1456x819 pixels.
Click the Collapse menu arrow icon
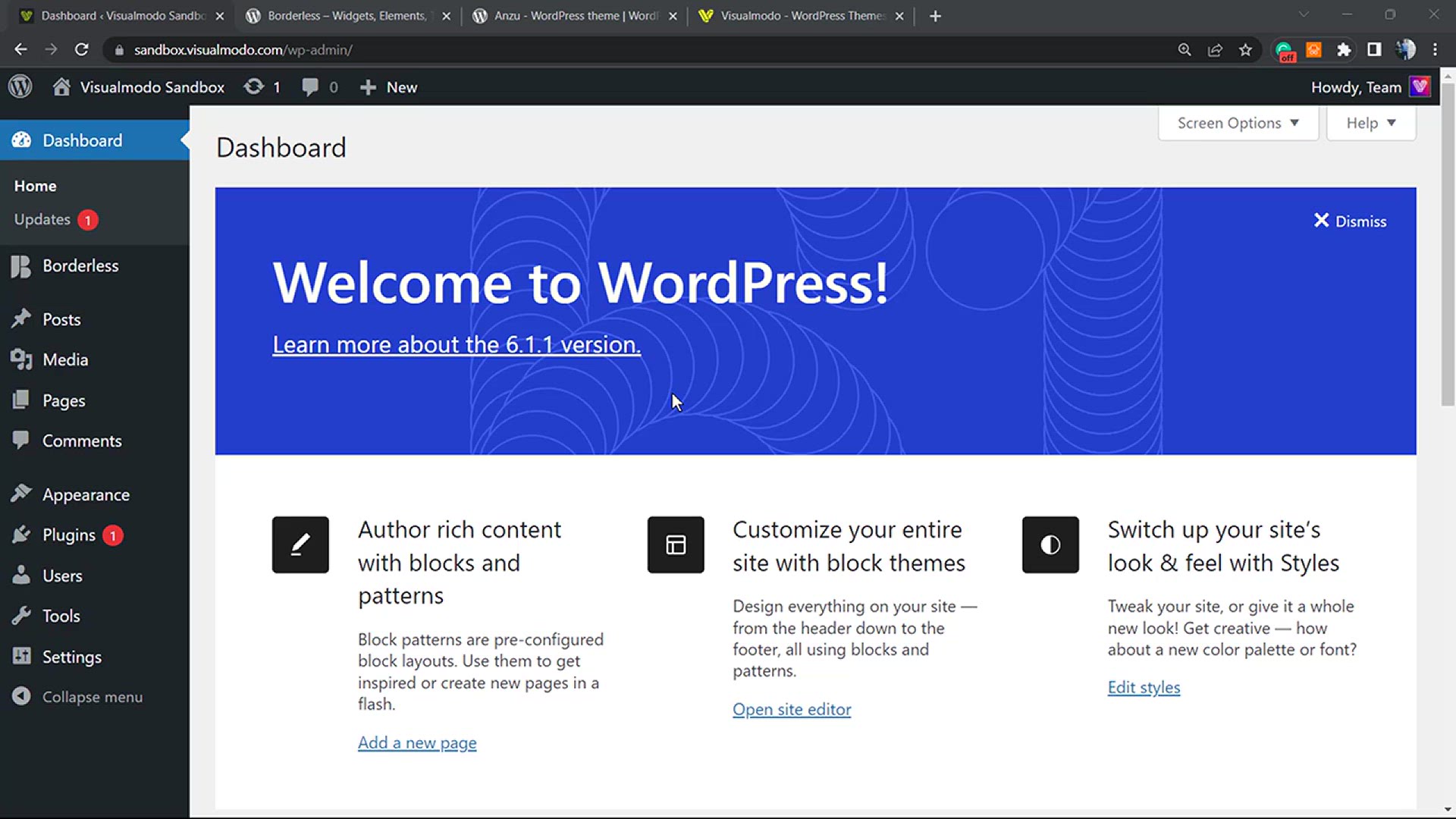(21, 696)
